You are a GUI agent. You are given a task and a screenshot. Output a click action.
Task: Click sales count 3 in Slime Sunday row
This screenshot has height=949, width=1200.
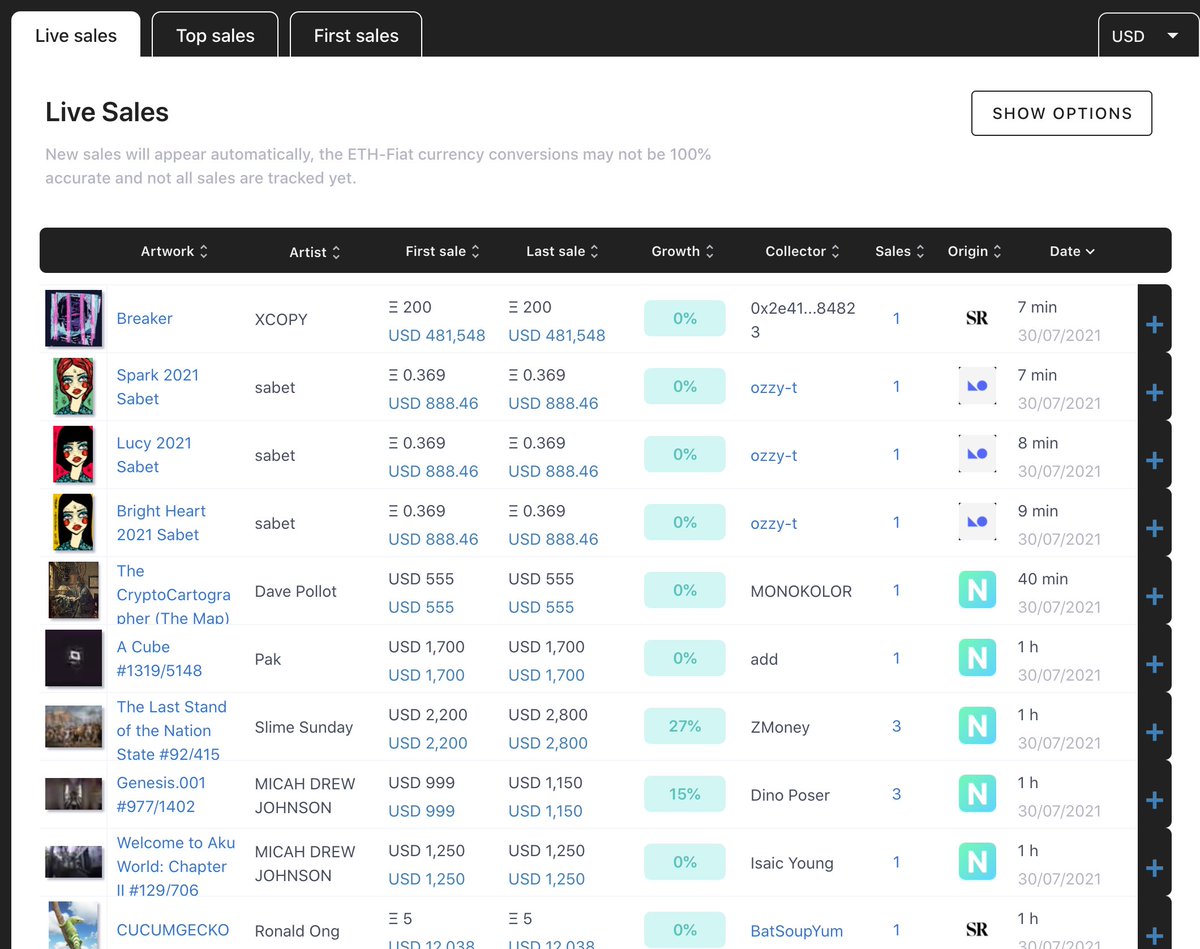point(896,726)
